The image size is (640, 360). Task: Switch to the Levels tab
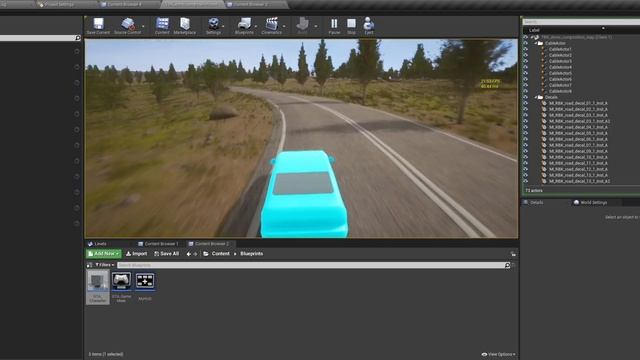(97, 244)
